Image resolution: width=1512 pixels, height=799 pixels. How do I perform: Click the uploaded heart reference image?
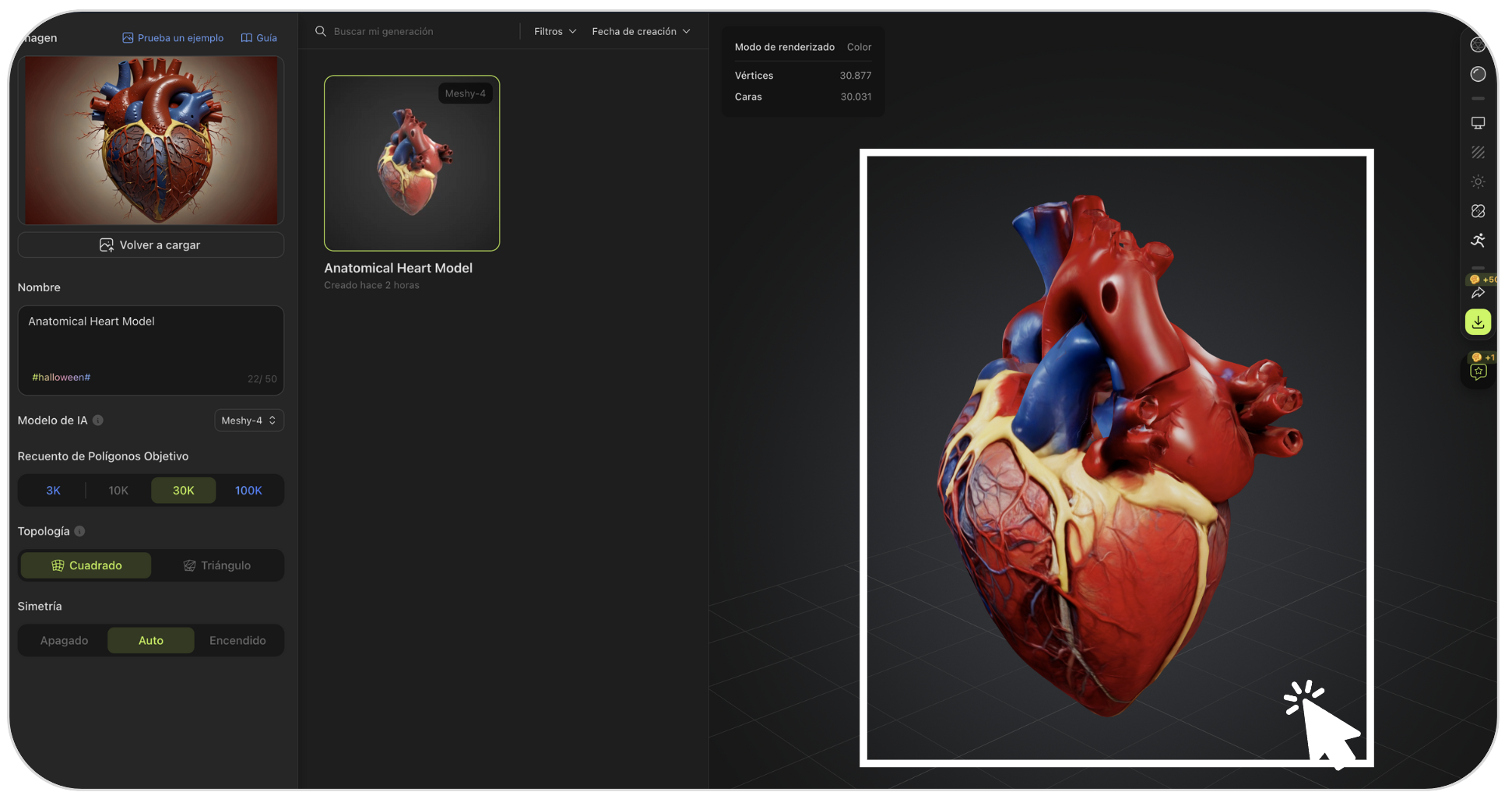tap(150, 140)
